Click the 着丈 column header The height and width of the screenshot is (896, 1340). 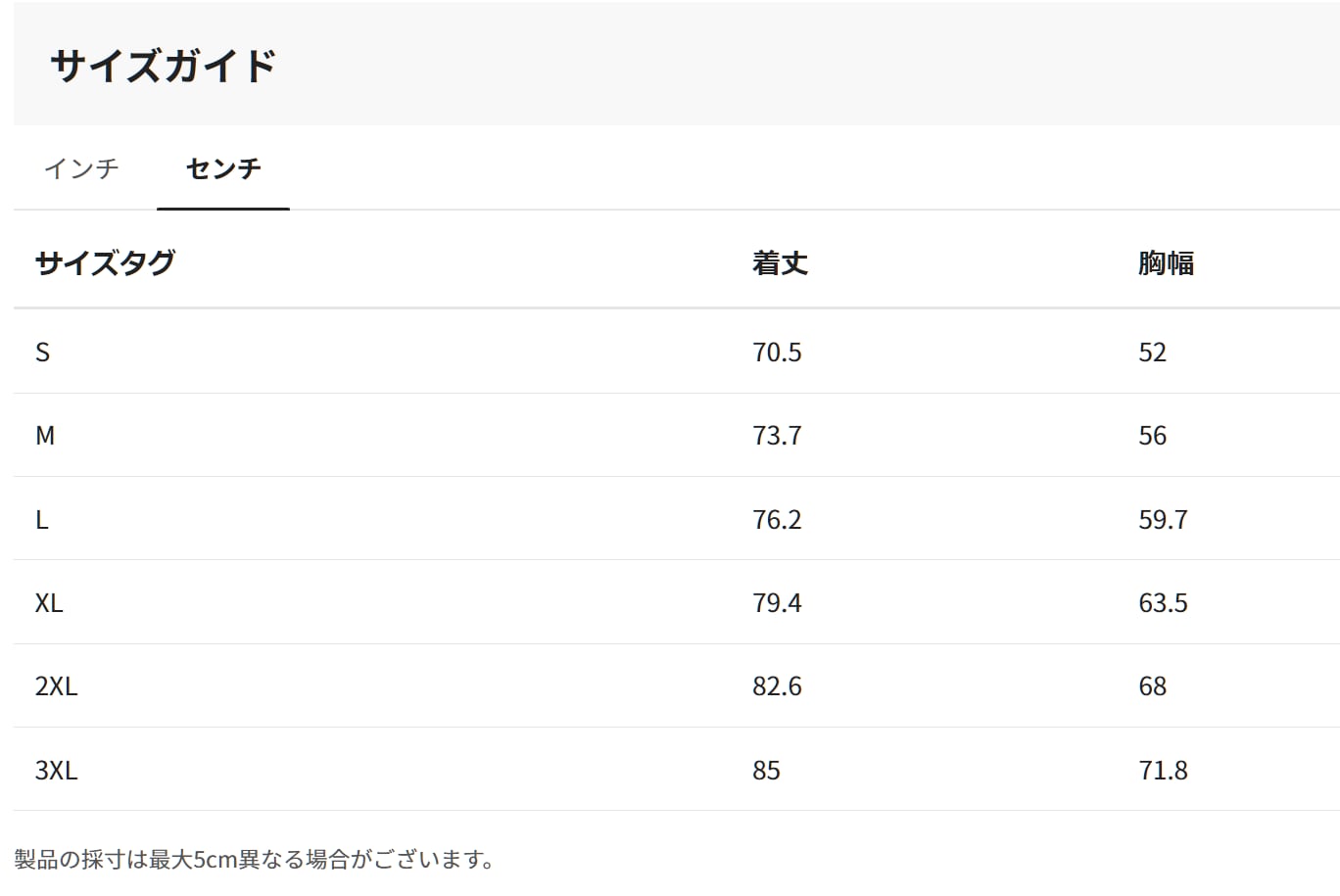780,262
